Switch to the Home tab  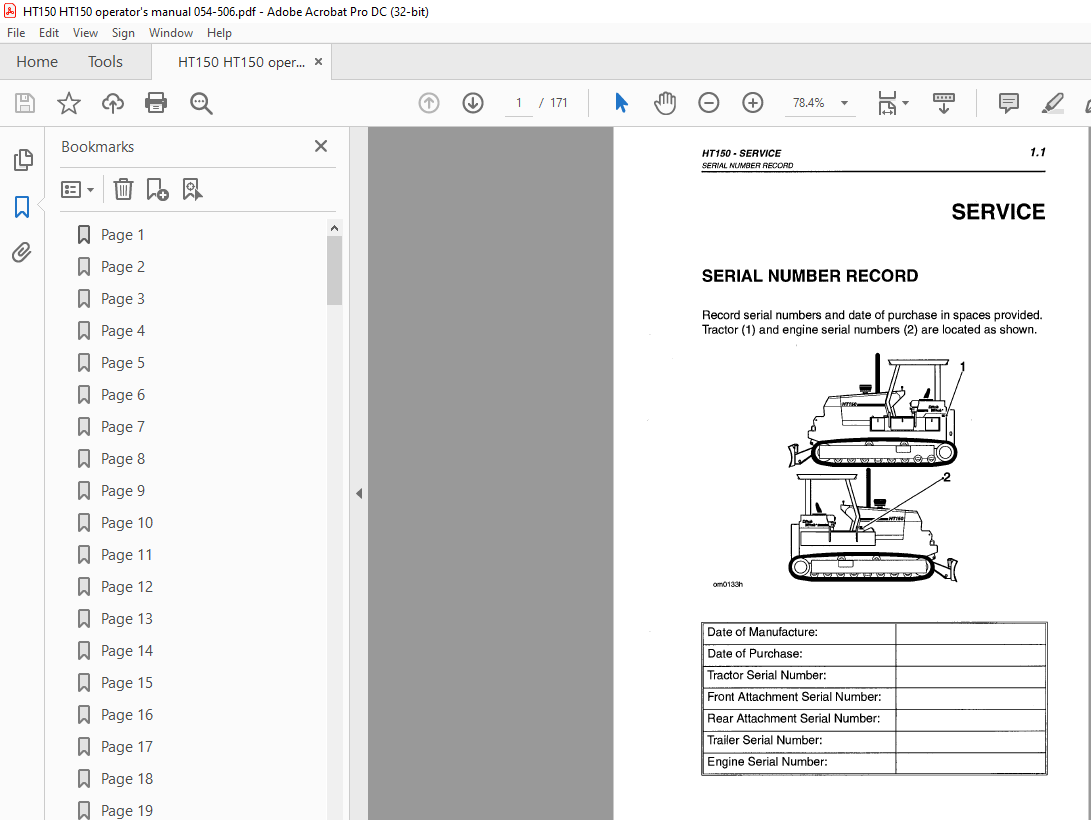click(37, 62)
